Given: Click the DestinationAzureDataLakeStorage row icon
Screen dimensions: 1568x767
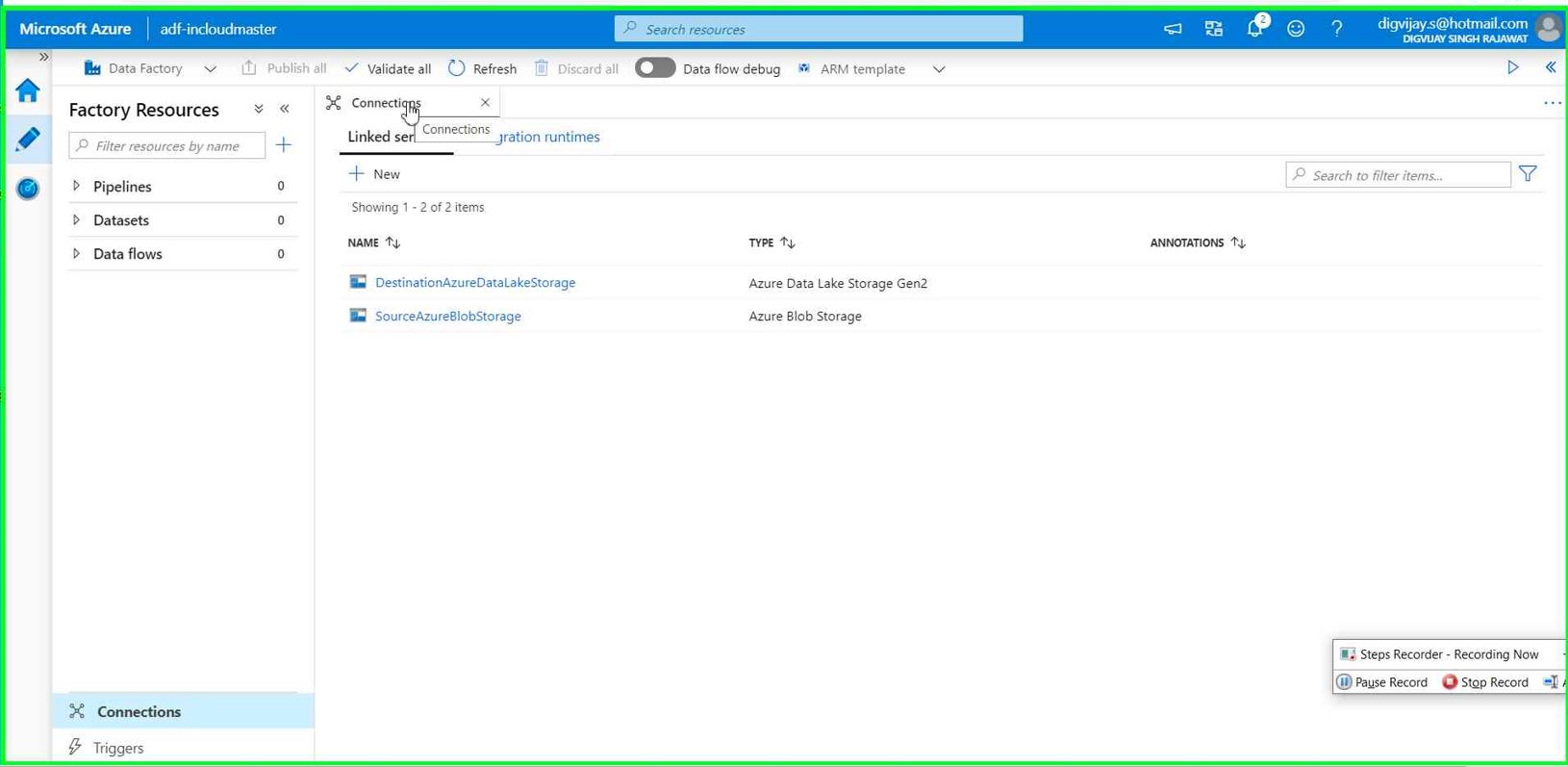Looking at the screenshot, I should [x=358, y=282].
